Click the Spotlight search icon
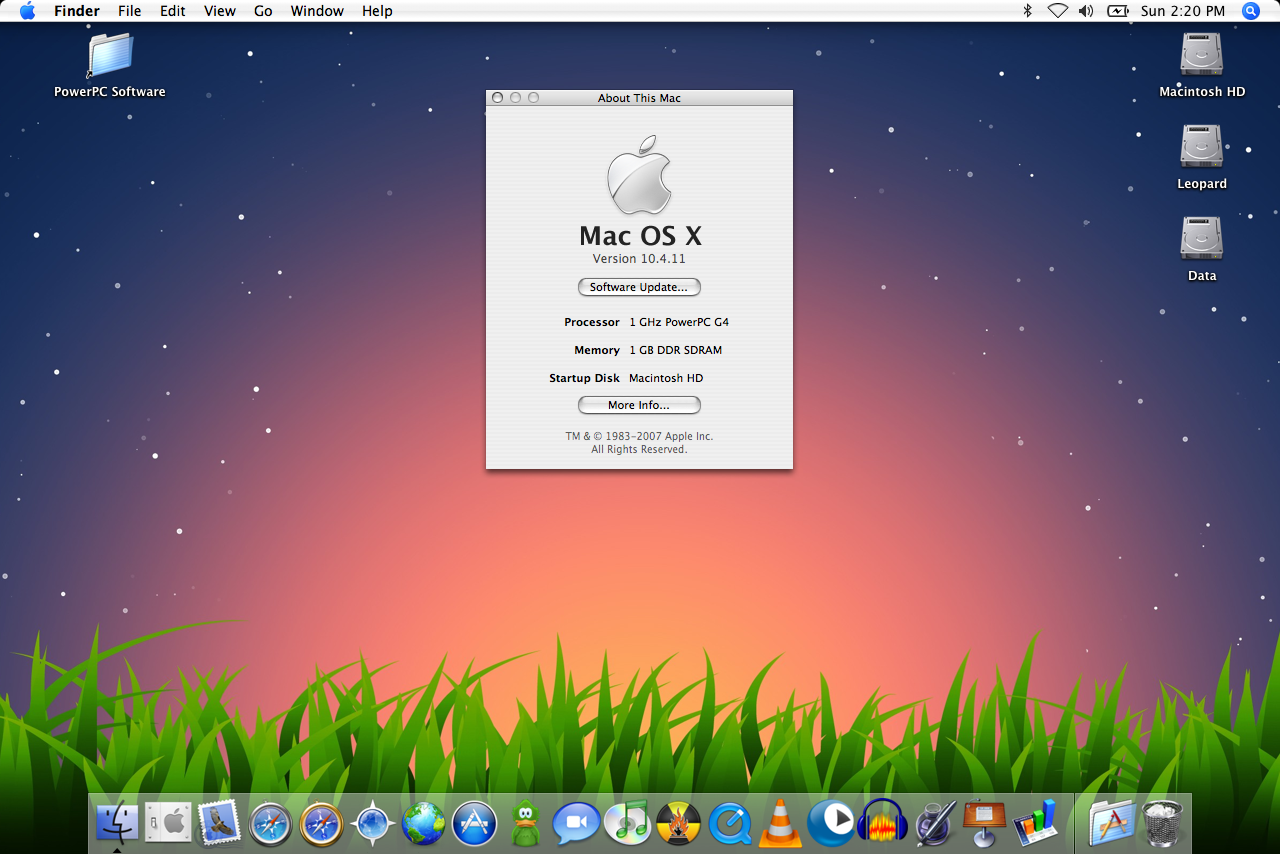 click(1250, 11)
